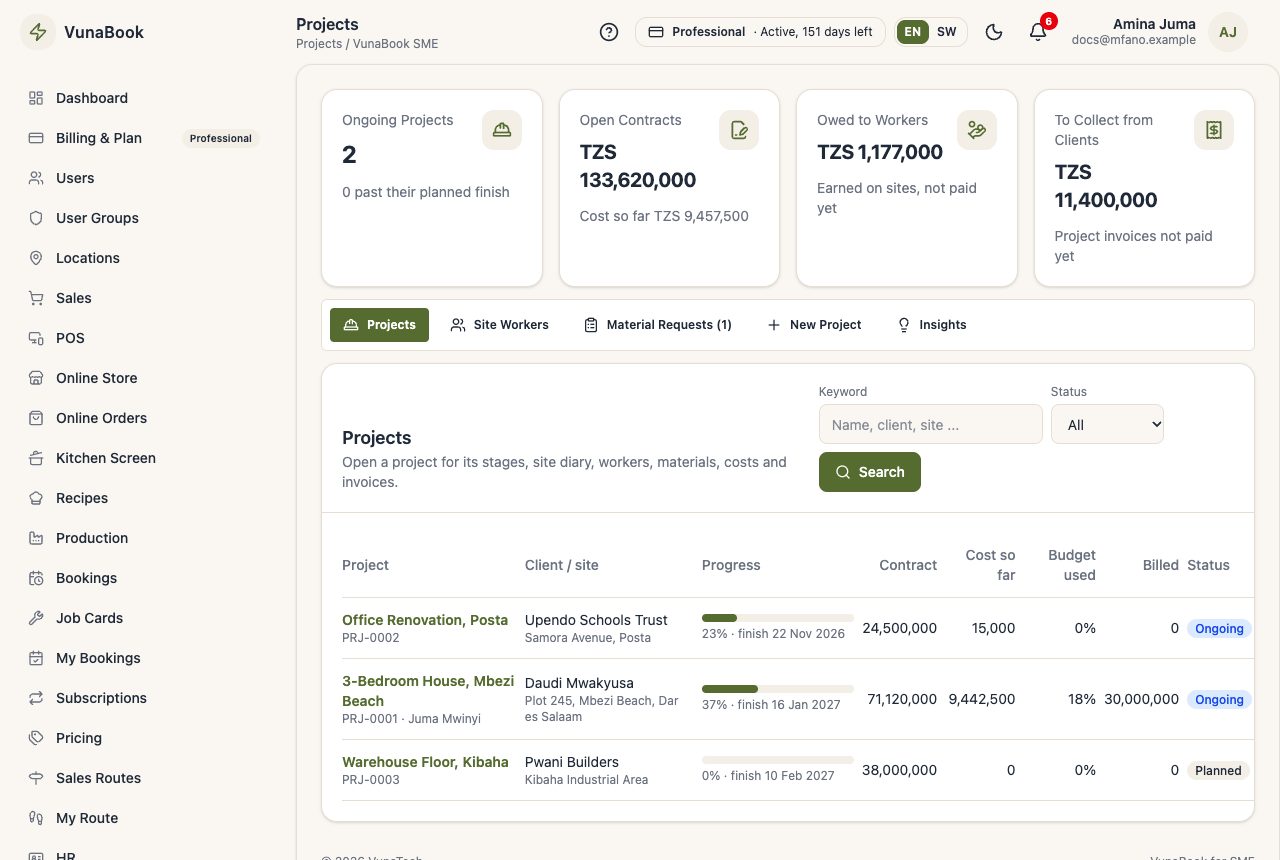Switch to the Site Workers tab
Screen dimensions: 1280x860
point(499,325)
